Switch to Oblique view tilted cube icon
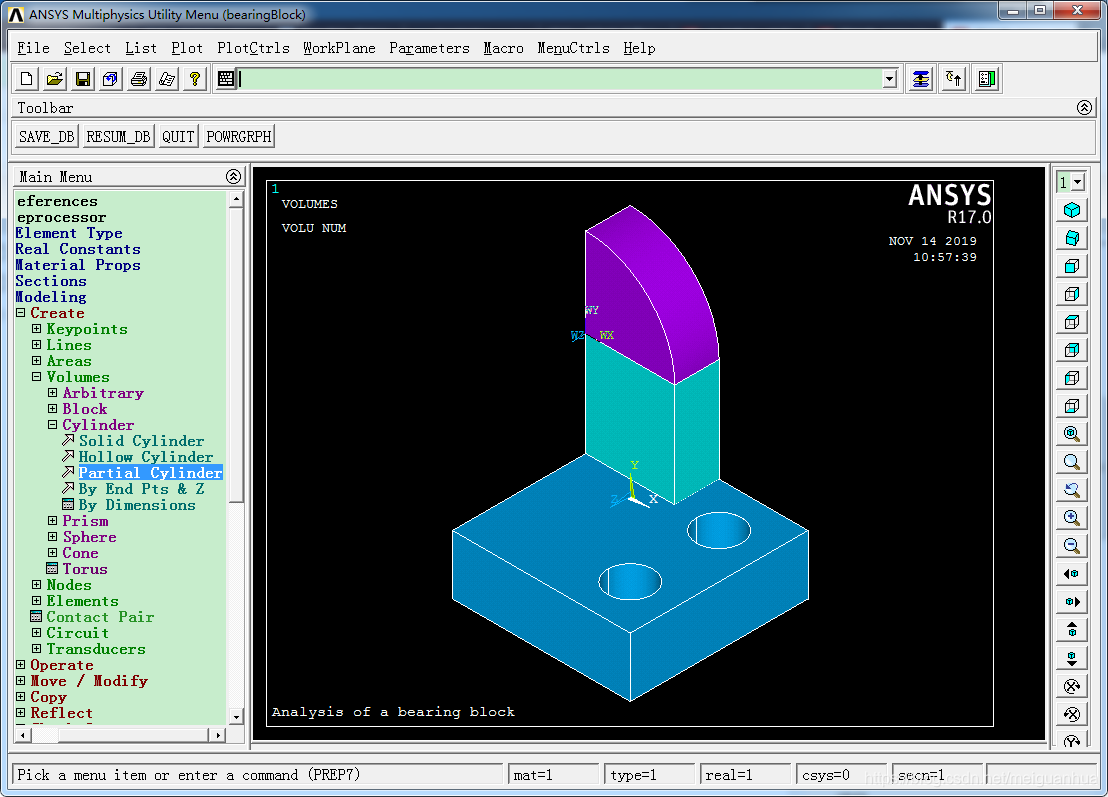The height and width of the screenshot is (797, 1108). [x=1072, y=238]
